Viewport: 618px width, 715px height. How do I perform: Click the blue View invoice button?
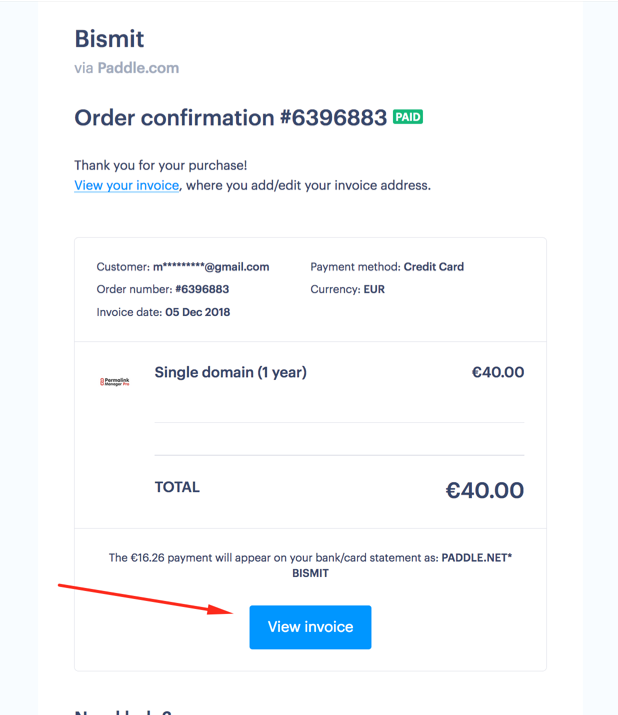click(310, 627)
